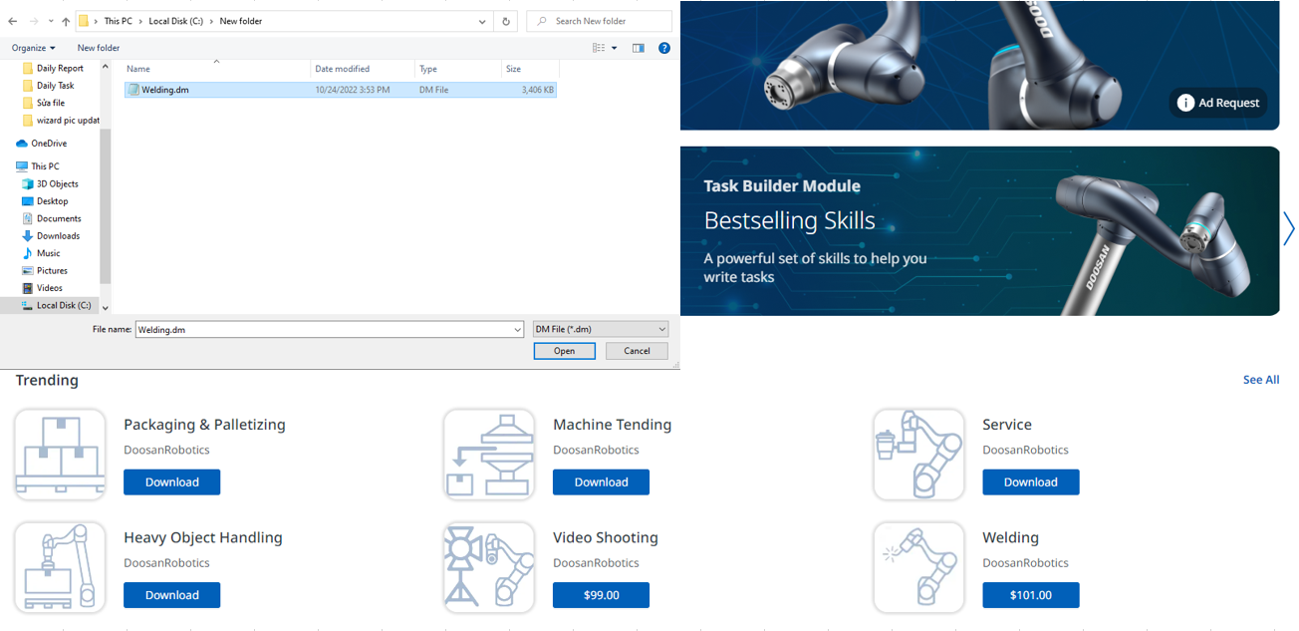
Task: Open Downloads in sidebar
Action: [x=58, y=236]
